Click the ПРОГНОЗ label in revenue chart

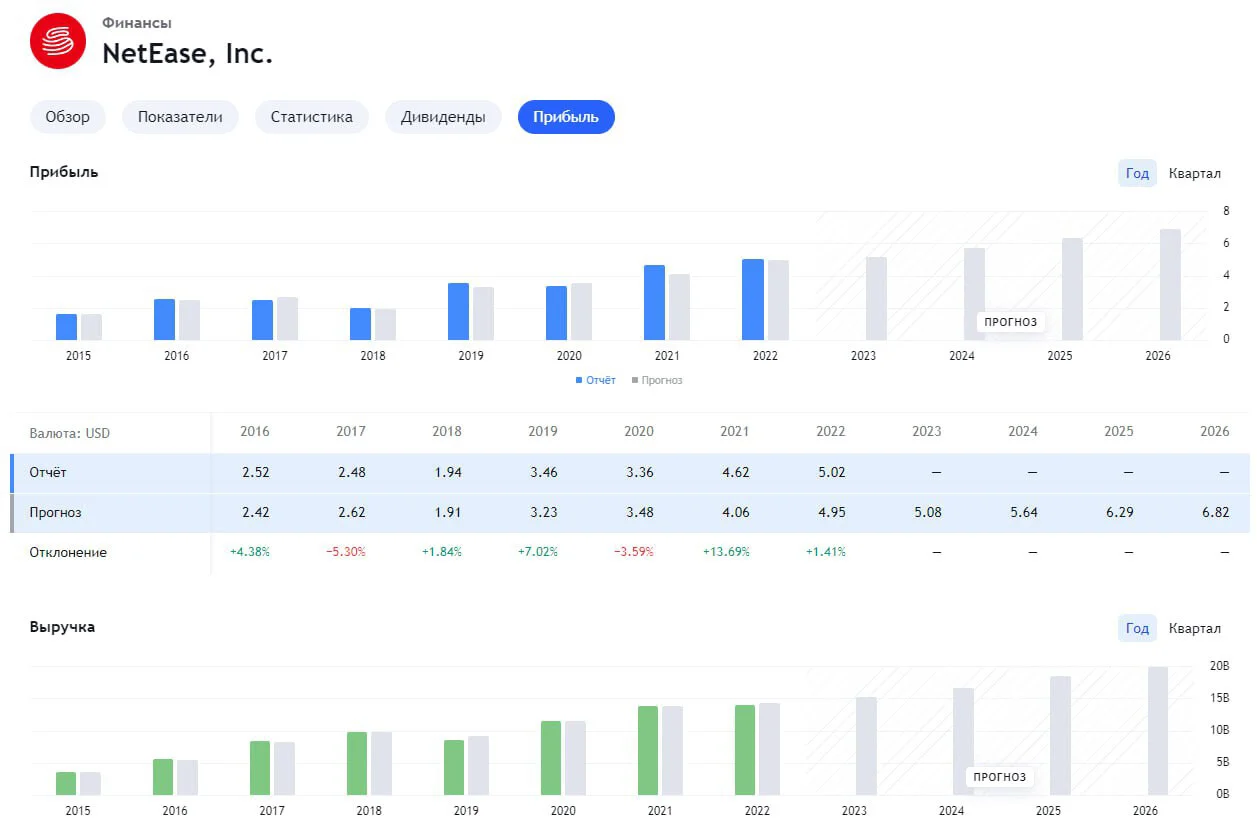click(x=1000, y=777)
